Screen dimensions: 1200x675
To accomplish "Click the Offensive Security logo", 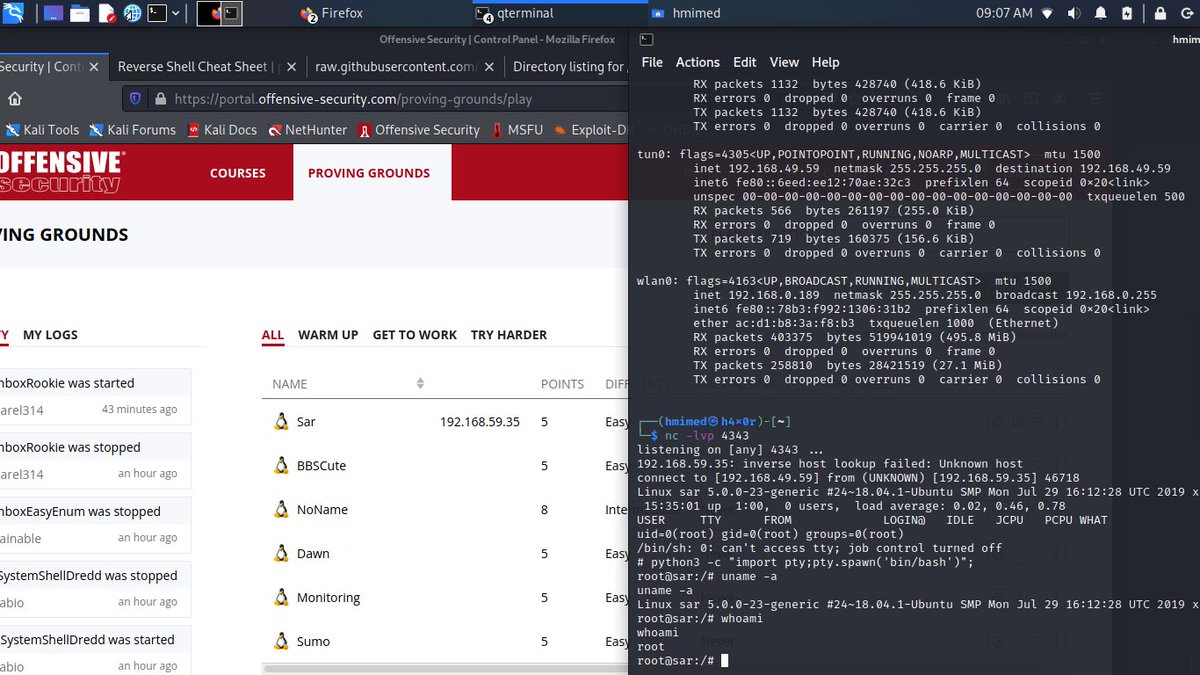I will (62, 173).
